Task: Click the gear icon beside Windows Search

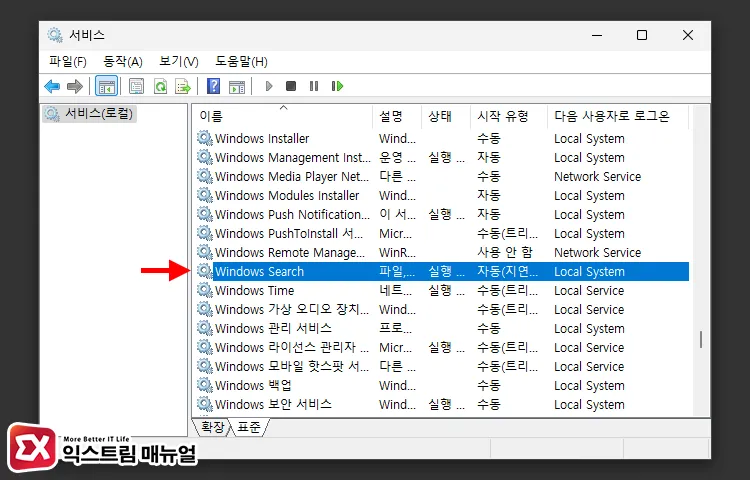Action: 205,271
